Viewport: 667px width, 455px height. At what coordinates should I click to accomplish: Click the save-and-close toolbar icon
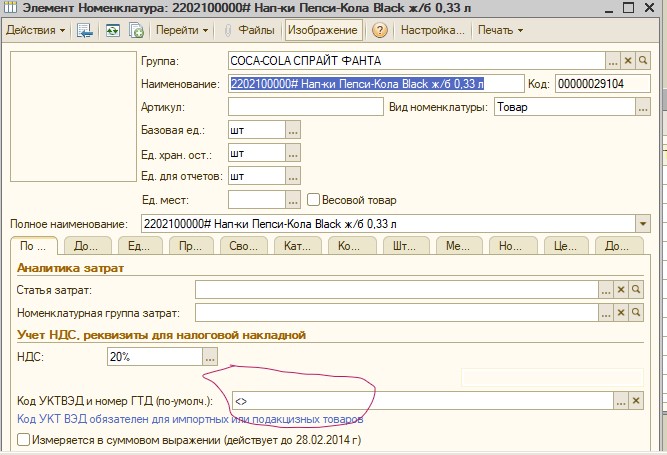pyautogui.click(x=85, y=31)
